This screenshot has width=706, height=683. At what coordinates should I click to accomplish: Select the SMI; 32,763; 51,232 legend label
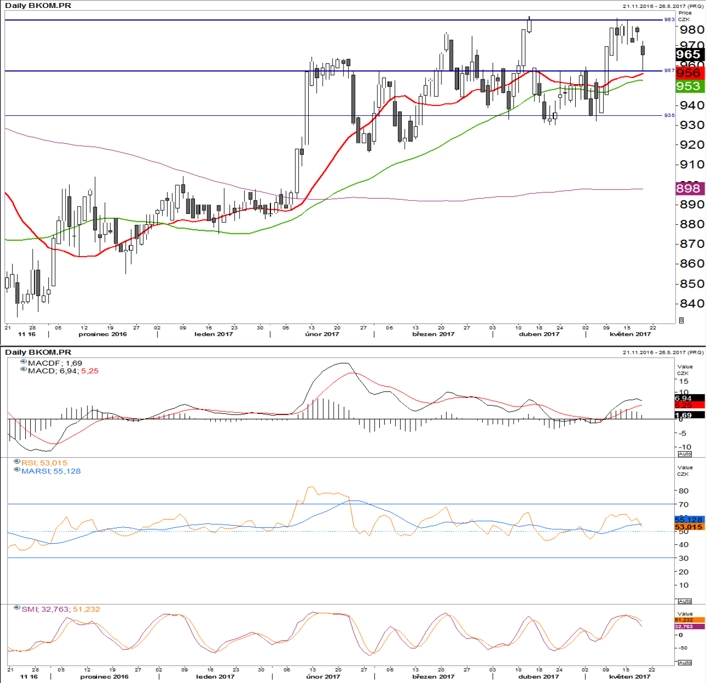(61, 609)
